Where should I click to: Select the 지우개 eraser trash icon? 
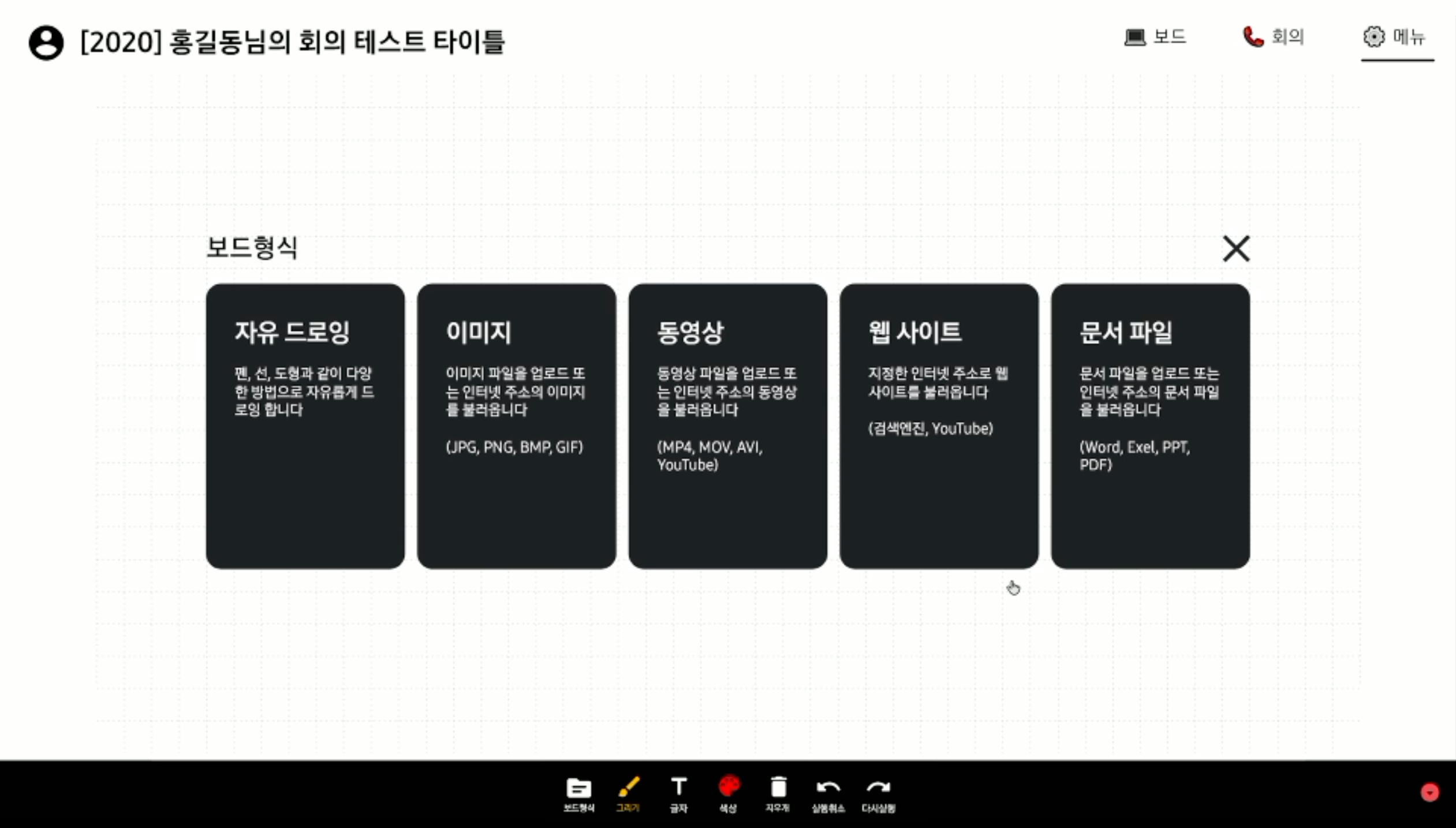click(x=778, y=793)
